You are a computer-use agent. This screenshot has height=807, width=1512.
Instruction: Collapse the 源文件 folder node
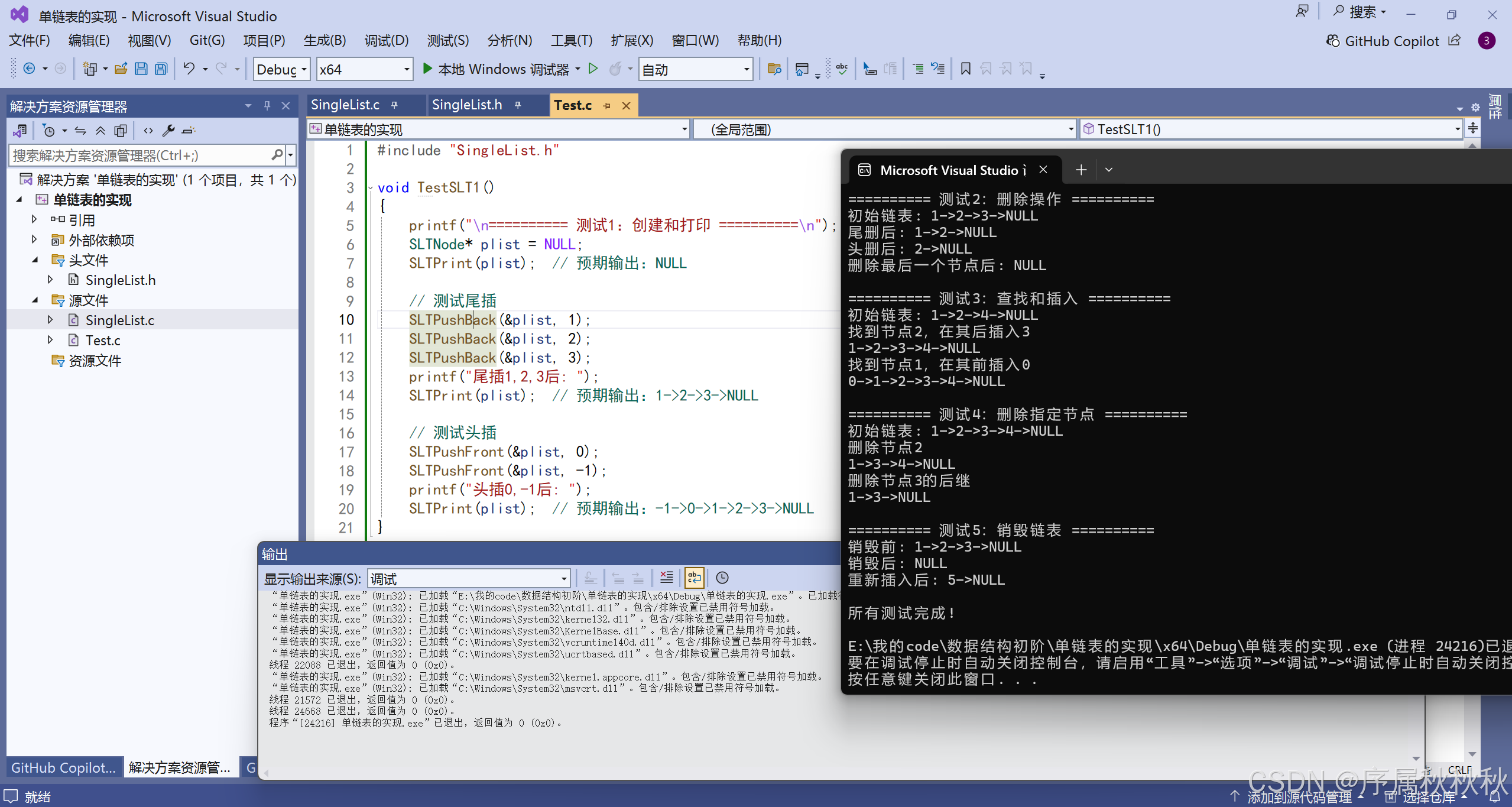click(35, 300)
